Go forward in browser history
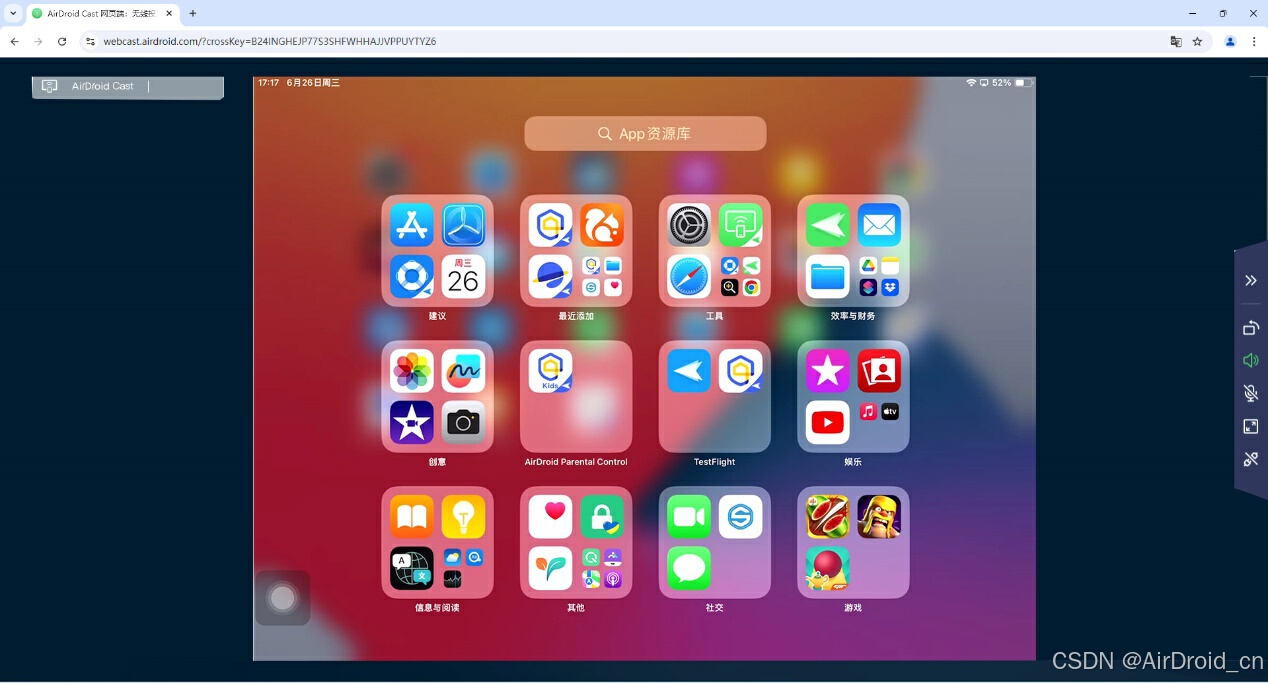1268x683 pixels. coord(38,41)
